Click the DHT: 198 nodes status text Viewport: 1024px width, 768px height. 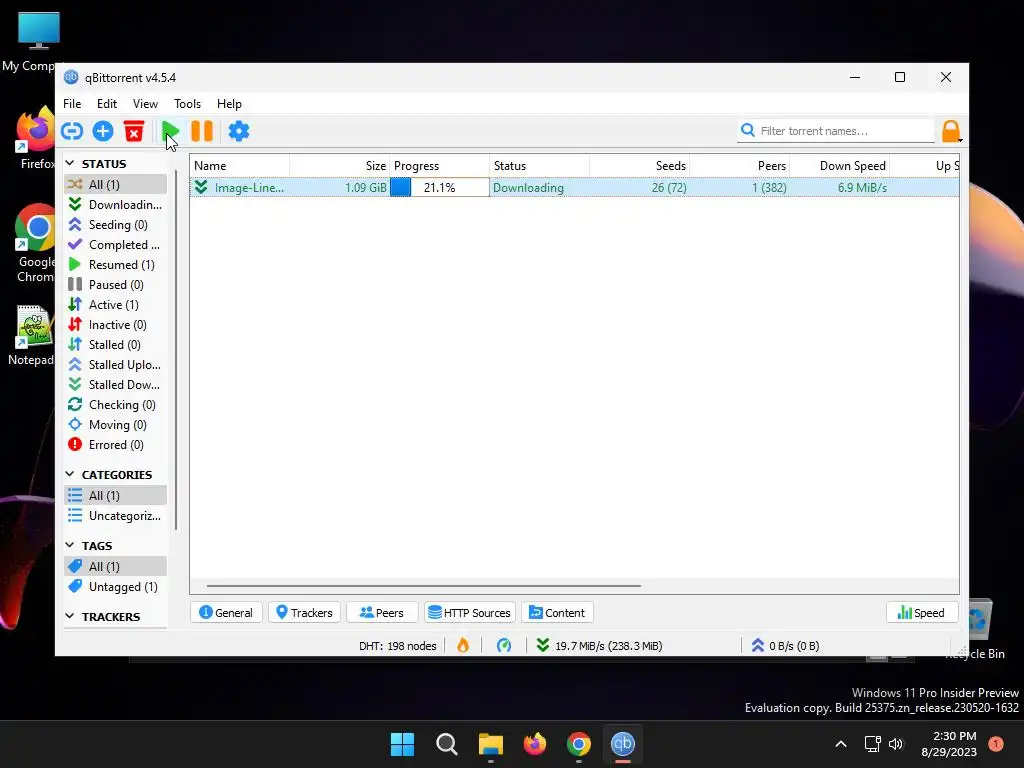(397, 646)
